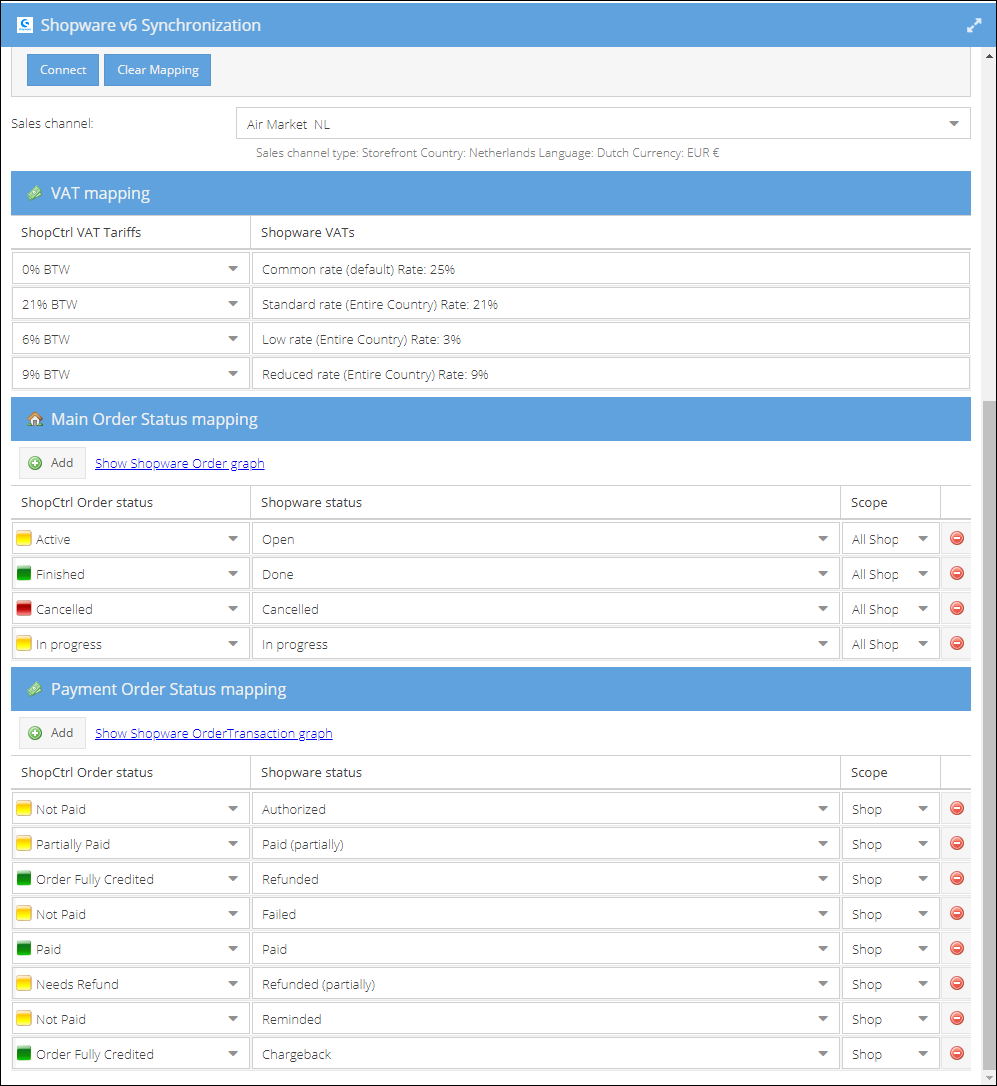Click the Shopware logo icon in title bar
Screen dimensions: 997x1086
(24, 25)
